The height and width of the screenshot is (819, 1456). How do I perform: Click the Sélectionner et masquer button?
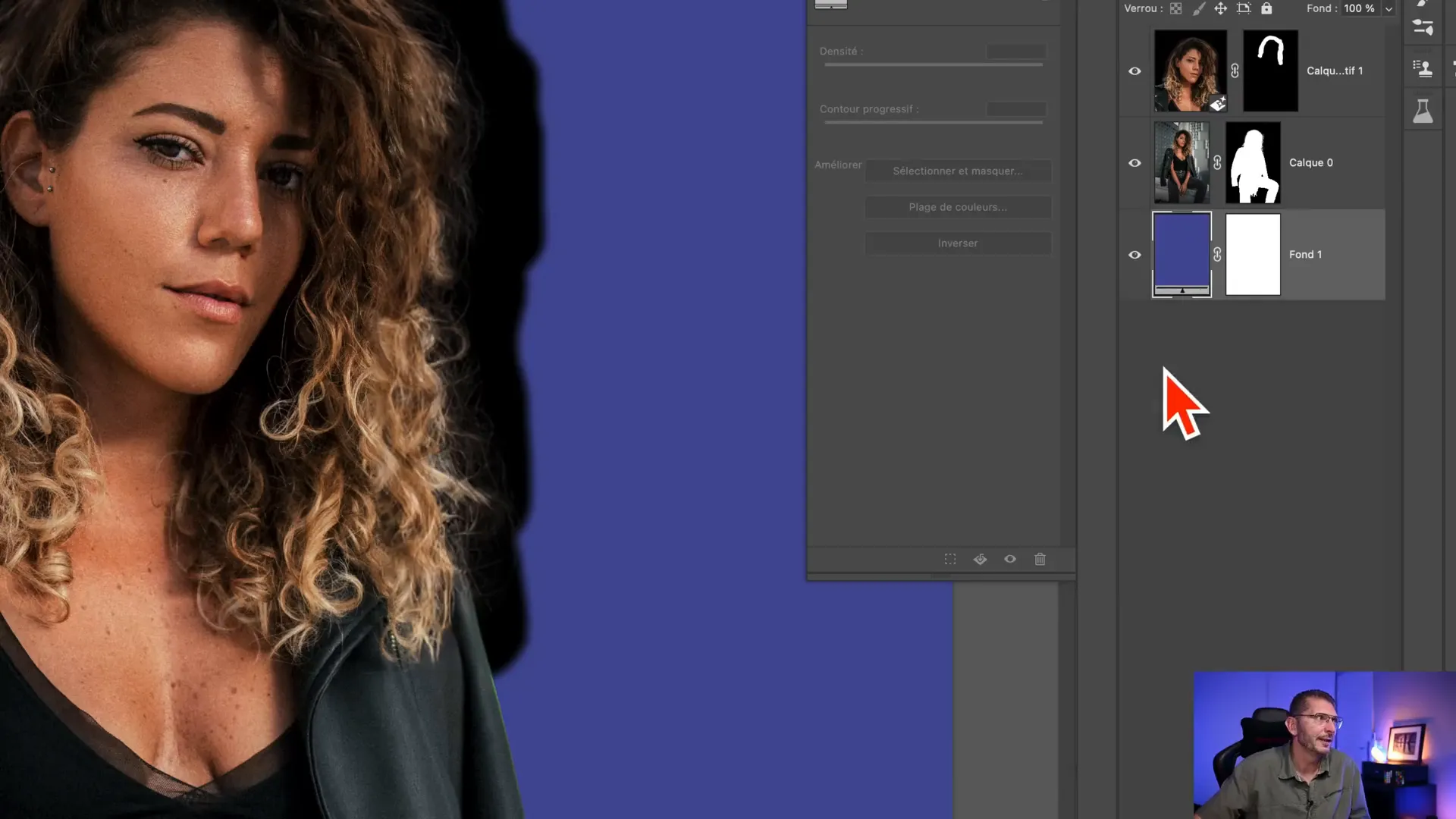coord(958,171)
